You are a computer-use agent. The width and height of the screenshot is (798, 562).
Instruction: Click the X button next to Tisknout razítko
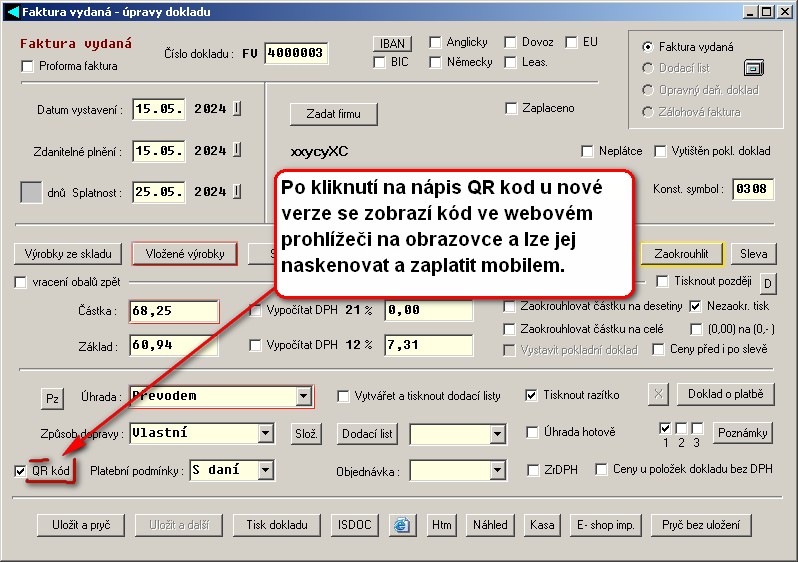click(x=657, y=394)
